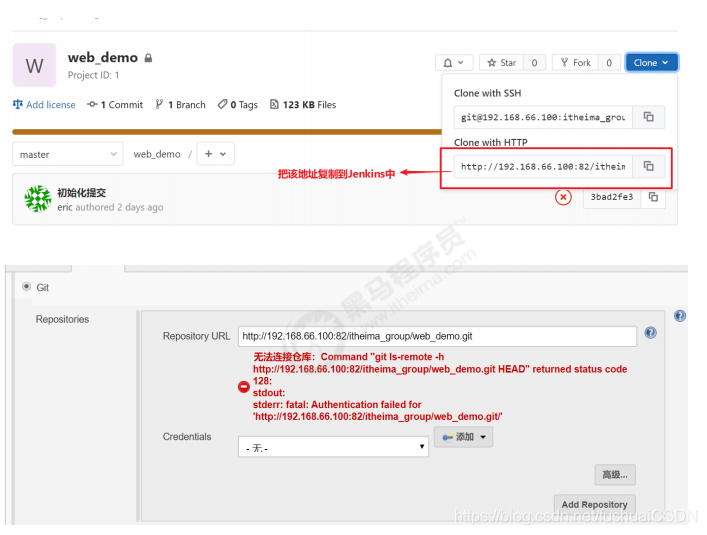The width and height of the screenshot is (707, 535).
Task: Open help for Git section
Action: [x=680, y=316]
